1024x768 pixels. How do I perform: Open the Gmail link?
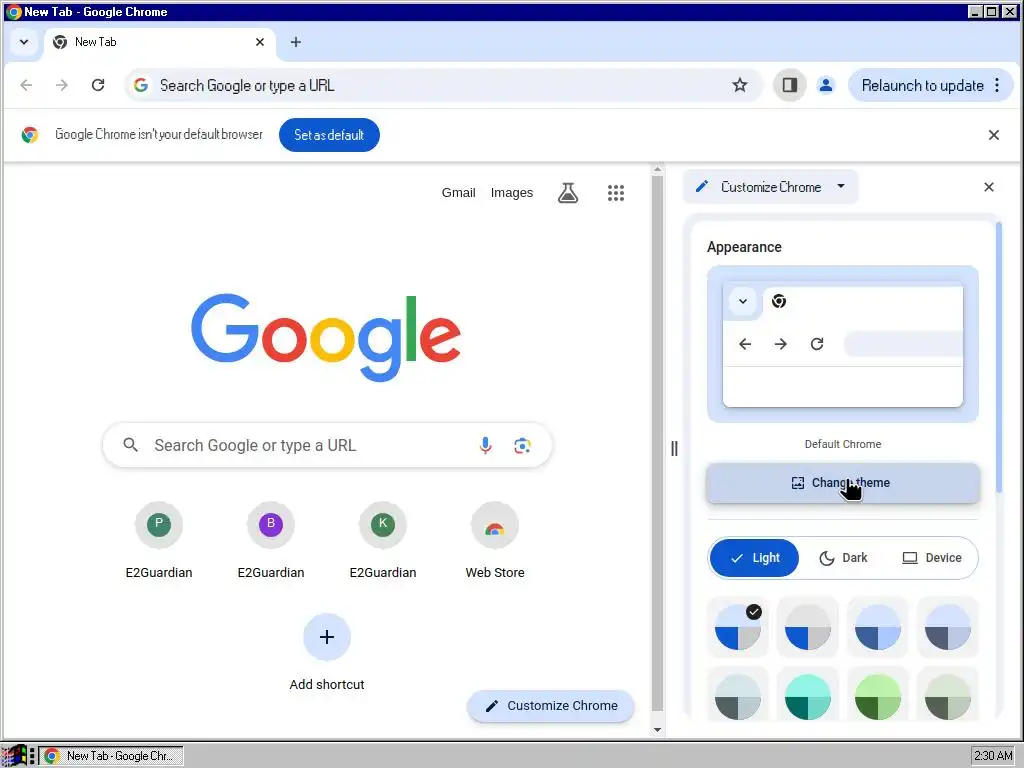[458, 193]
